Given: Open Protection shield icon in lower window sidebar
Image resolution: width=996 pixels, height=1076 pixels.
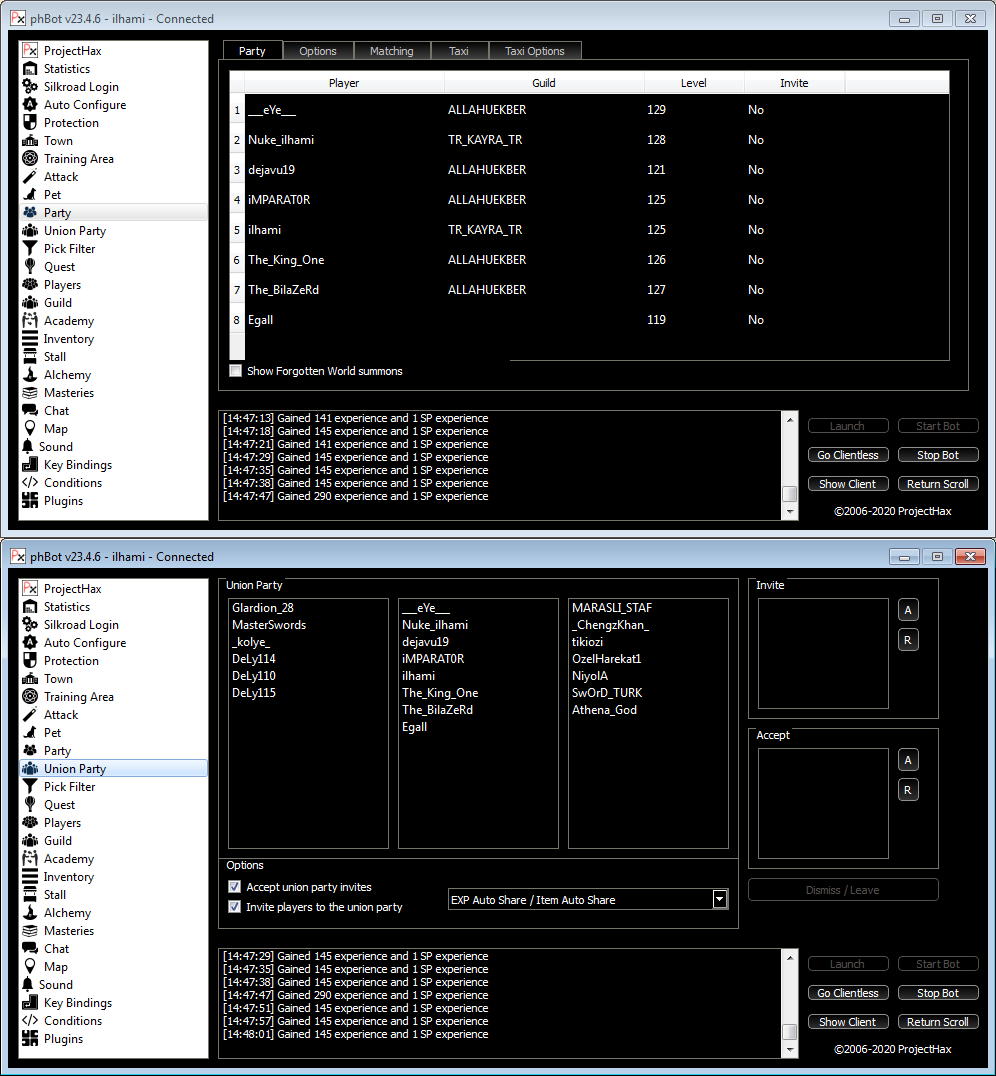Looking at the screenshot, I should pos(30,661).
